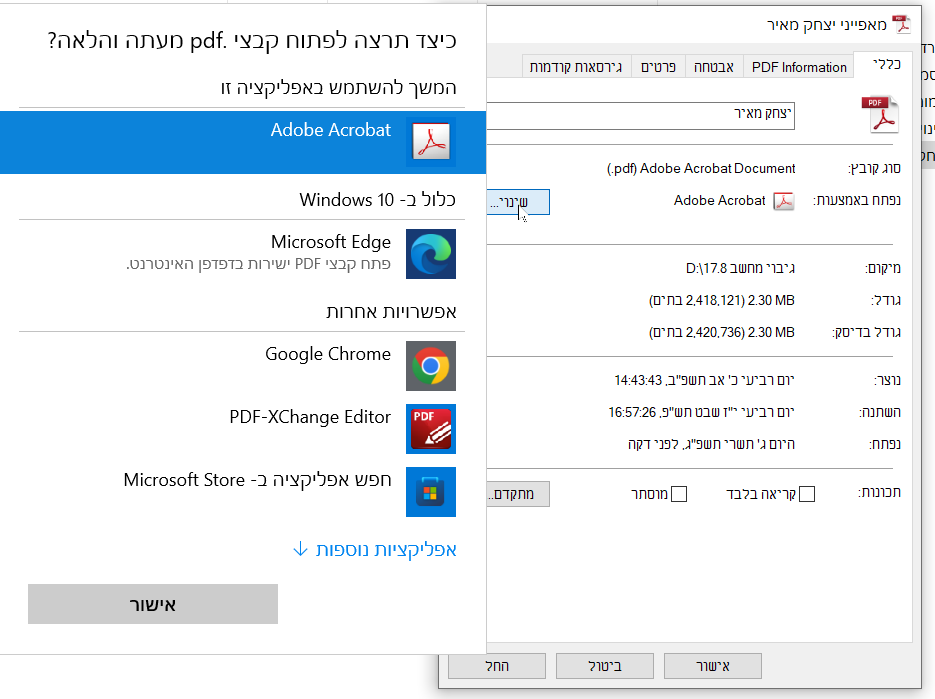This screenshot has height=699, width=935.
Task: Click the small Adobe Acrobat icon beside 'נפתח באמצעות'
Action: (x=784, y=201)
